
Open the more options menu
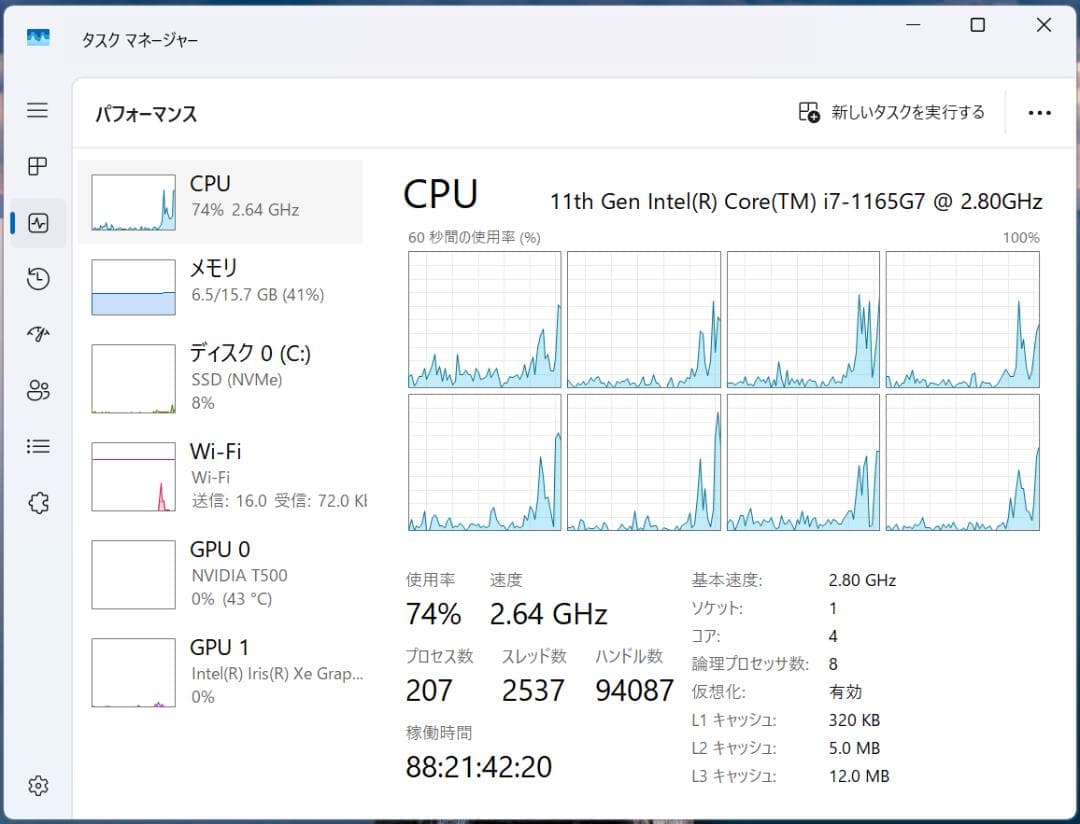[x=1040, y=112]
